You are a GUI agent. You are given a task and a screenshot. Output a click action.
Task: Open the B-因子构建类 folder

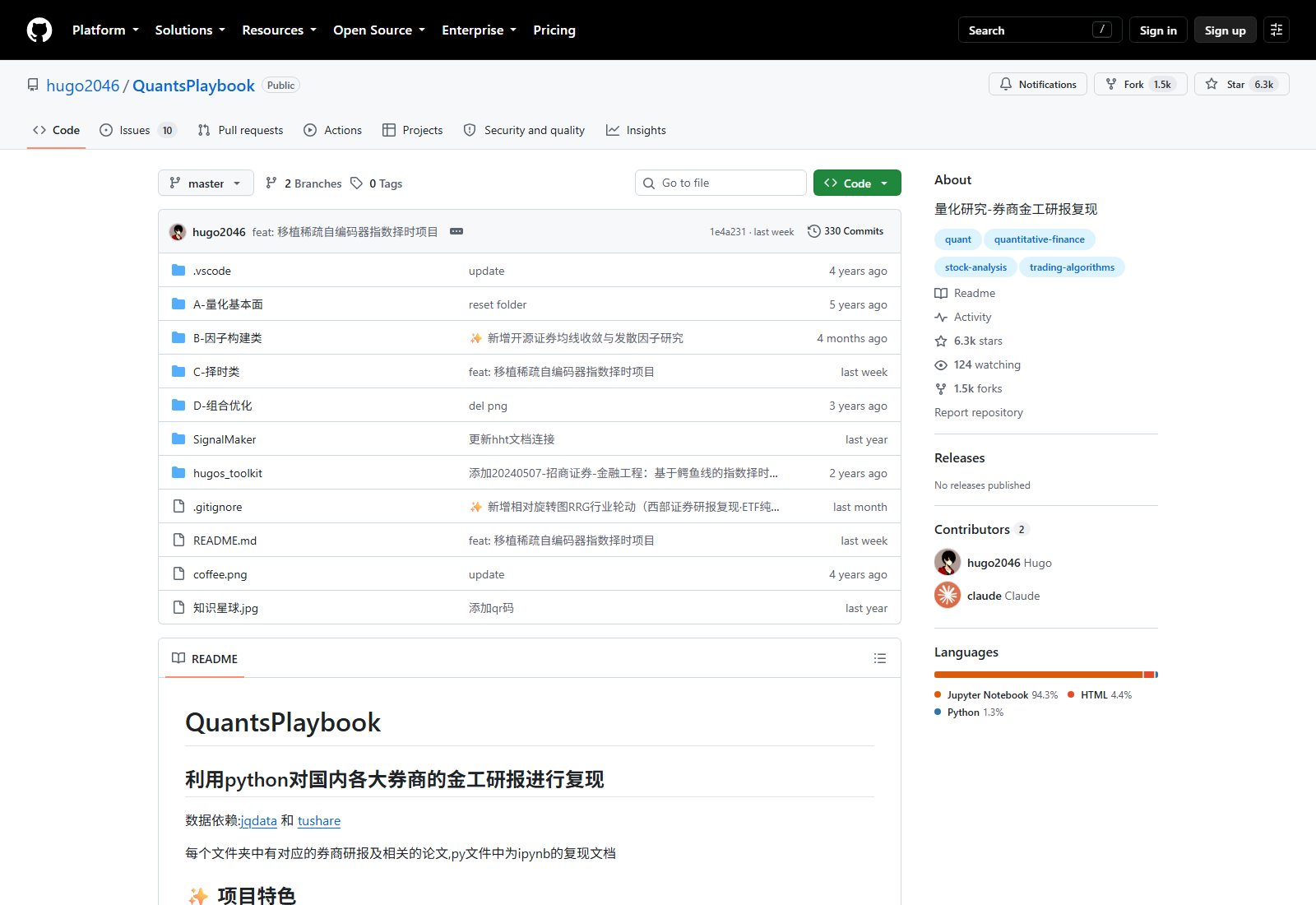tap(227, 338)
